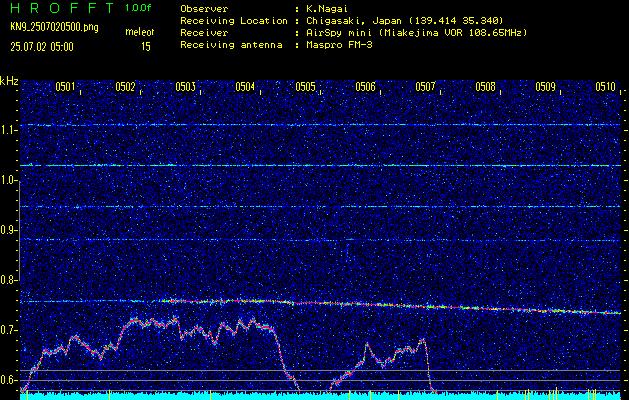The image size is (629, 400).
Task: Click the 0504 time label
Action: [245, 87]
